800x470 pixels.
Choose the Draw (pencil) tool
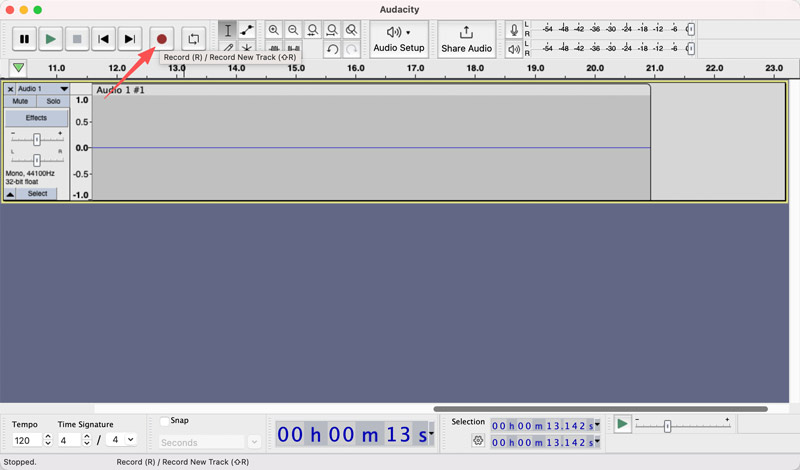pos(228,47)
